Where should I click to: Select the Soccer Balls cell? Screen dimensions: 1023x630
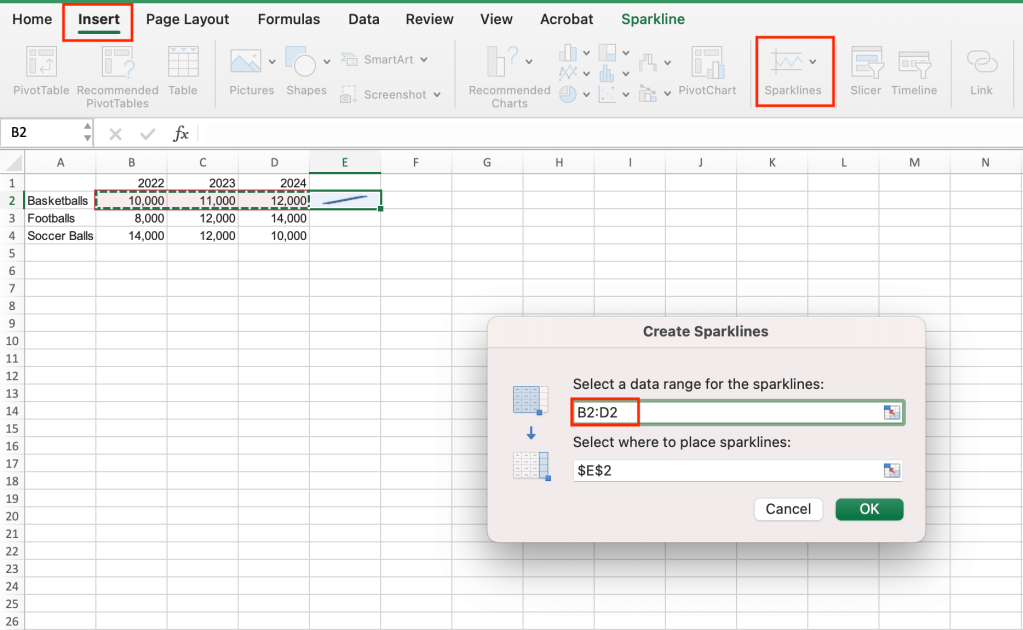tap(59, 235)
